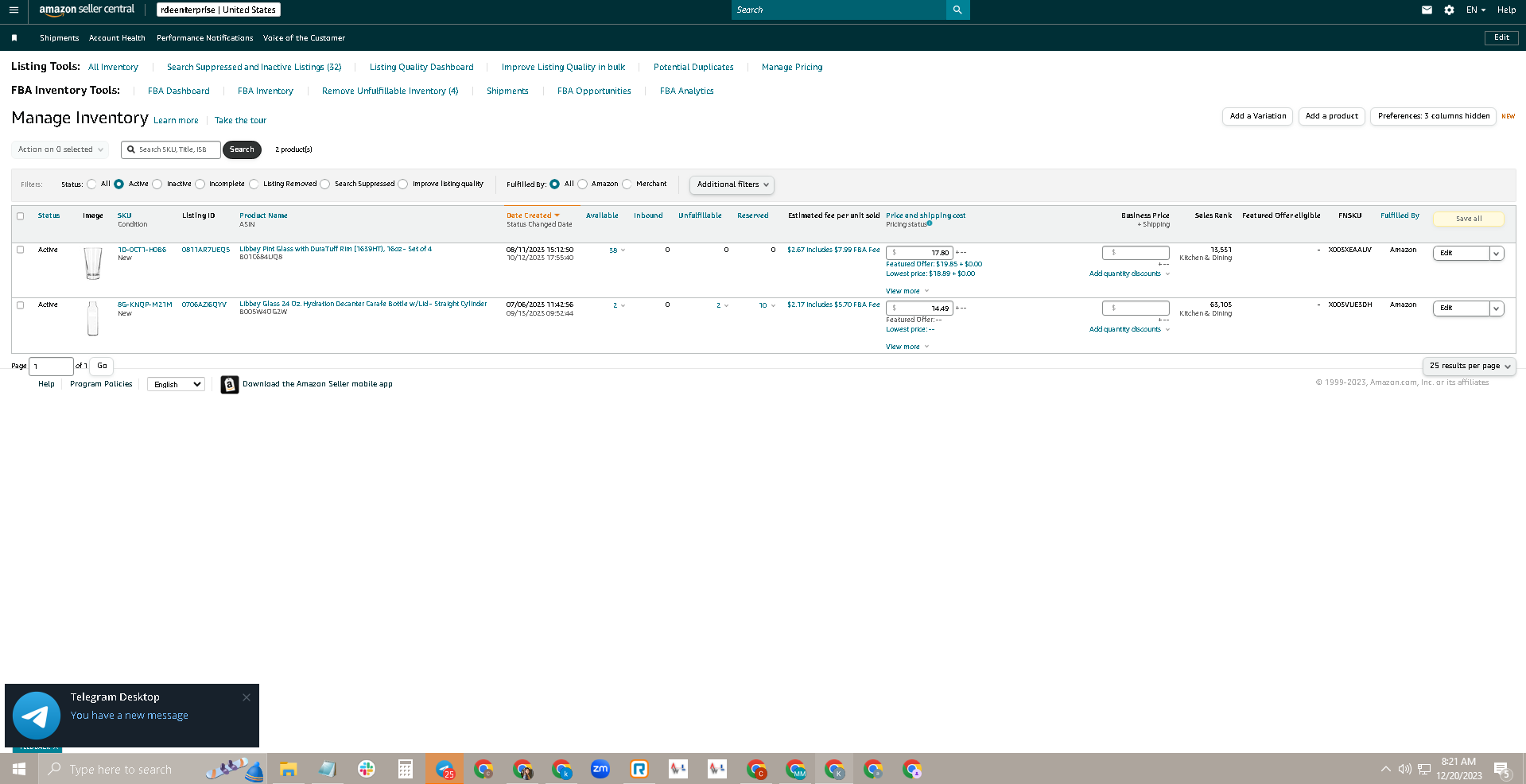Open the settings gear icon
Image resolution: width=1526 pixels, height=784 pixels.
click(1449, 10)
